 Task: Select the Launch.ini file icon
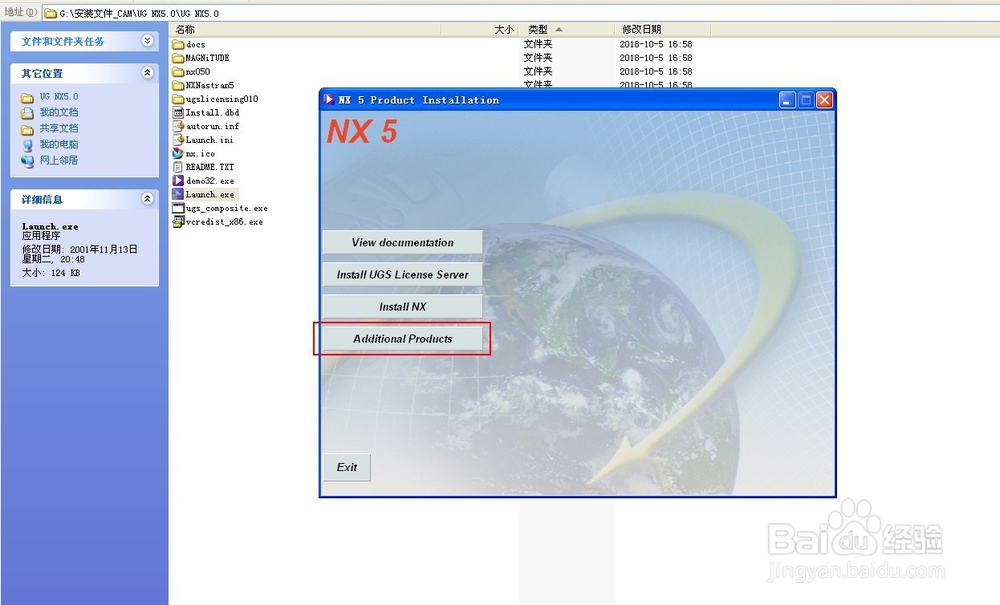click(x=178, y=140)
